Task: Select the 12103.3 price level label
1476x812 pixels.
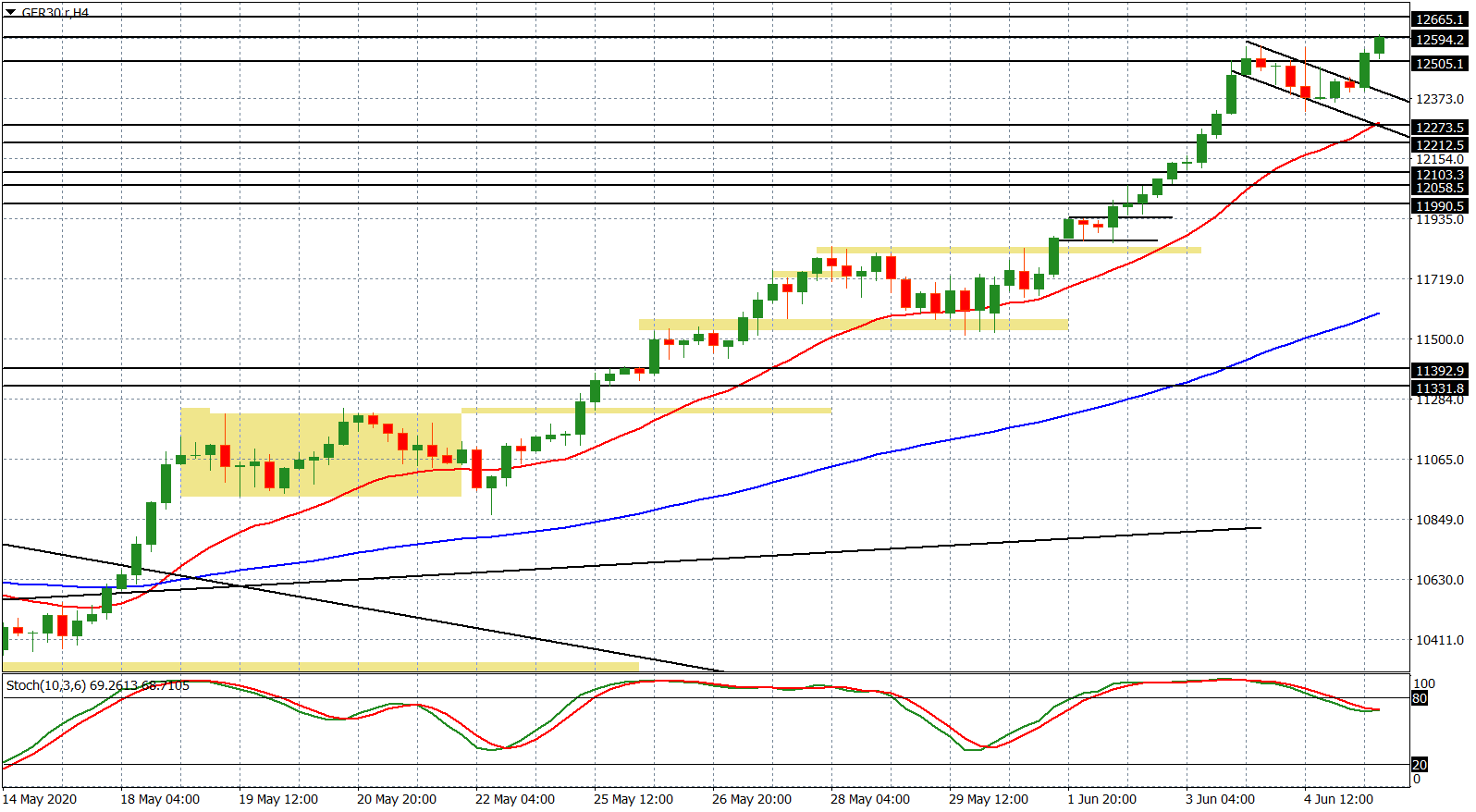Action: point(1440,174)
